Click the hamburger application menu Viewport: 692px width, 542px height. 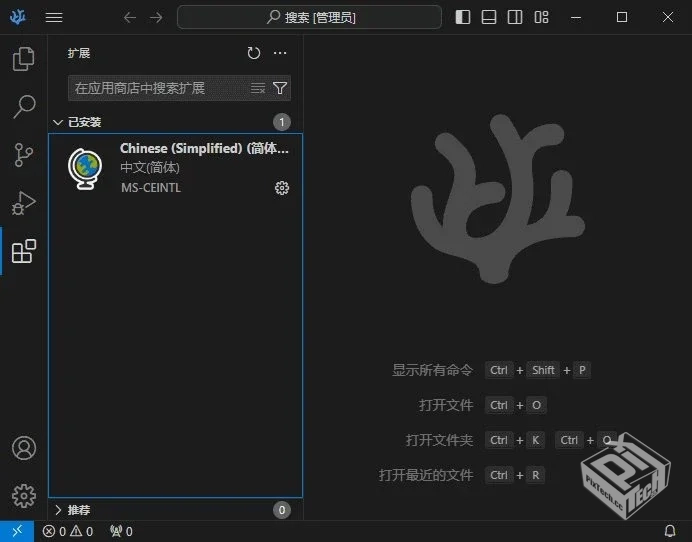click(54, 17)
